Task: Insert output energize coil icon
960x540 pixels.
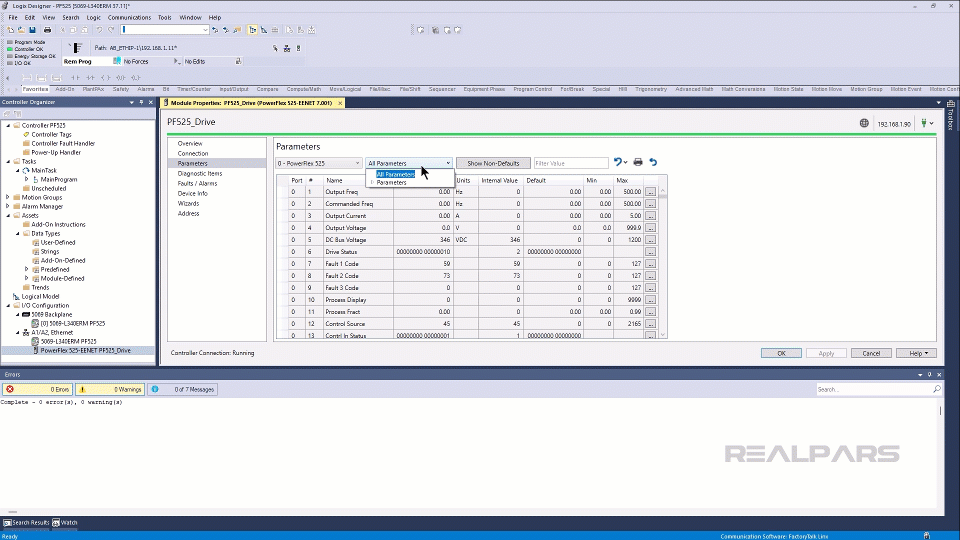Action: coord(105,78)
